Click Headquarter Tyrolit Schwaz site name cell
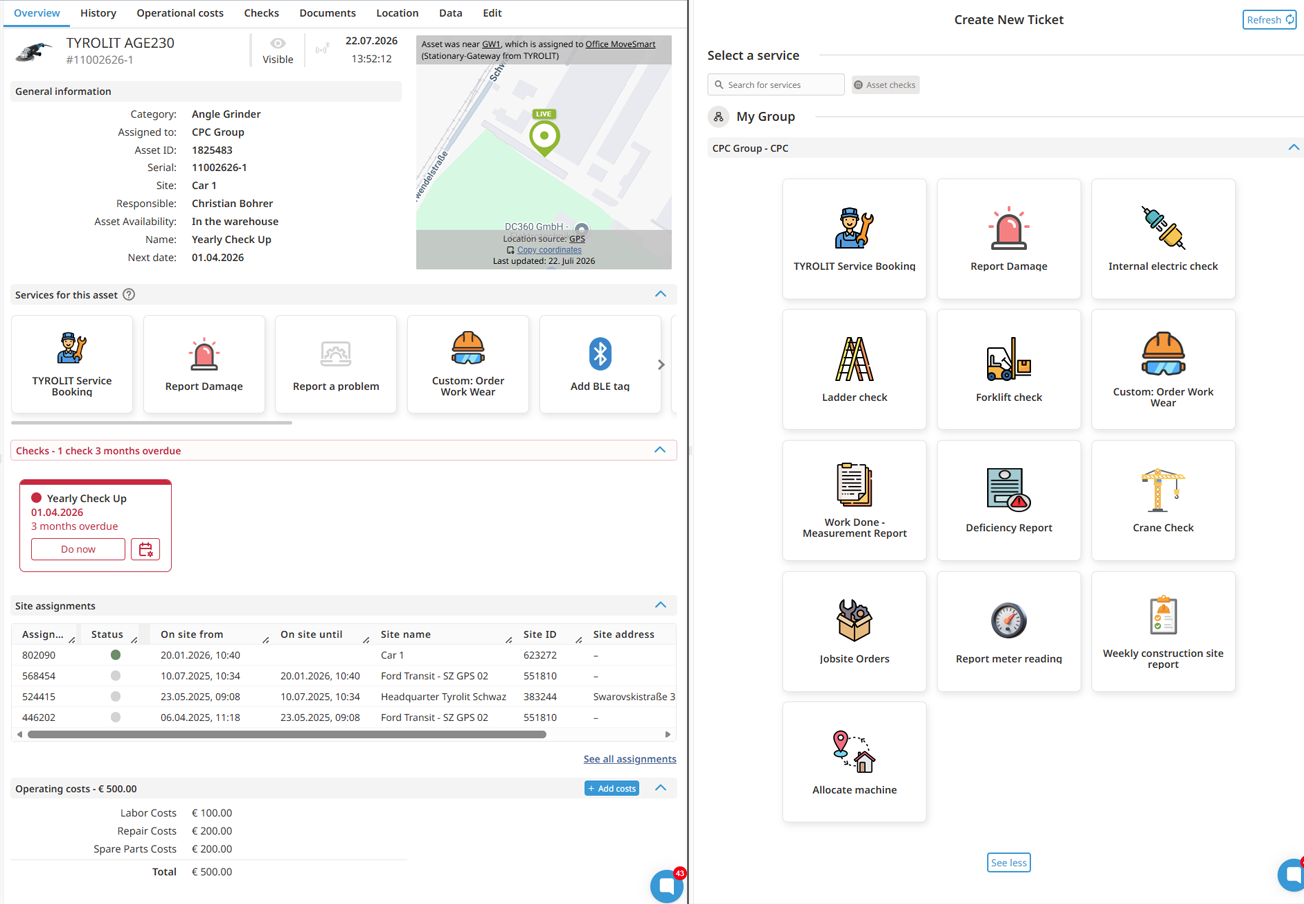 [443, 696]
